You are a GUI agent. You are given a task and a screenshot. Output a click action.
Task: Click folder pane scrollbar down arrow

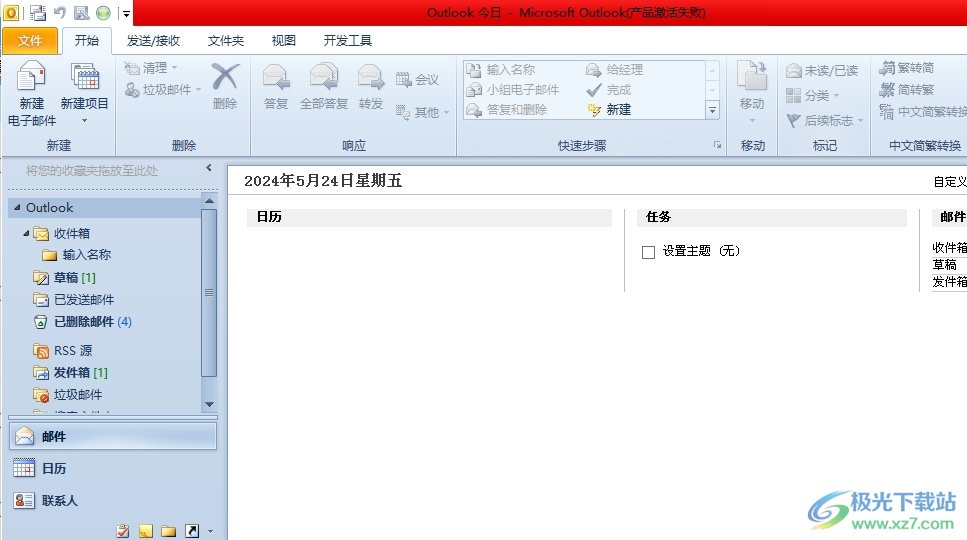[x=209, y=404]
